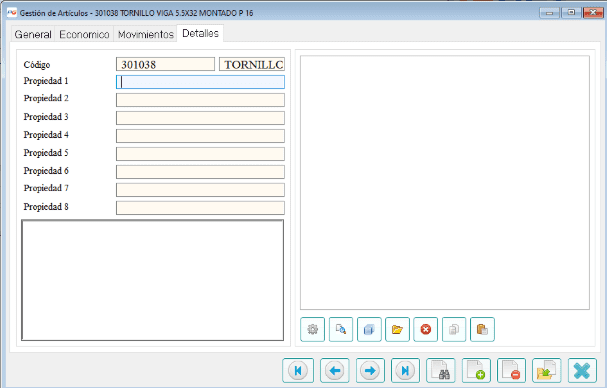This screenshot has height=389, width=607.
Task: Click the empty image preview panel at right
Action: coord(445,182)
